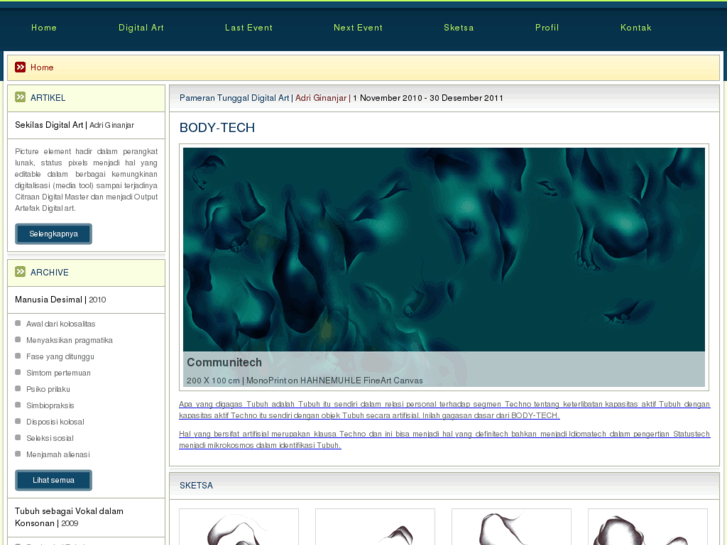Click the Pameran Tunggal Digital Art heading link
This screenshot has height=545, width=727.
[x=234, y=98]
